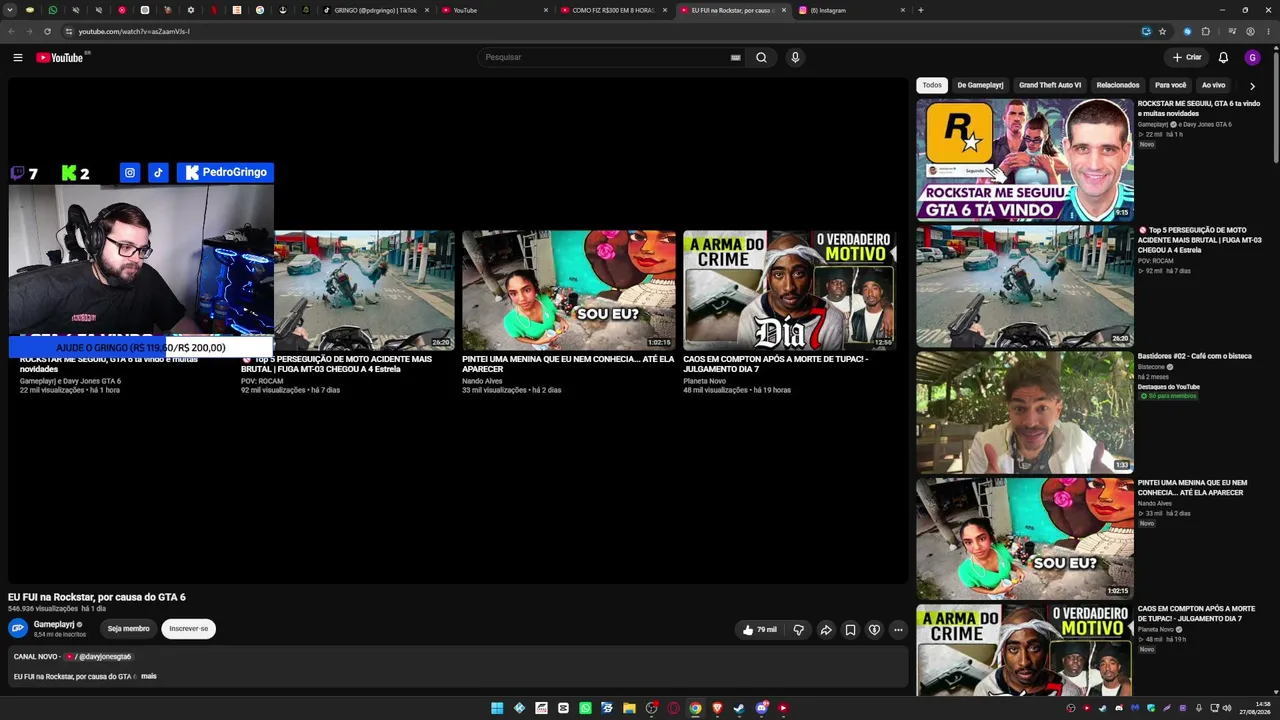Open the account avatar menu

click(x=1252, y=57)
